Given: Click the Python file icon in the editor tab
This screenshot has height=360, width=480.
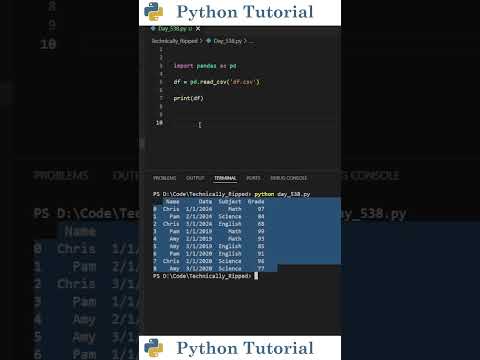Looking at the screenshot, I should pyautogui.click(x=153, y=29).
